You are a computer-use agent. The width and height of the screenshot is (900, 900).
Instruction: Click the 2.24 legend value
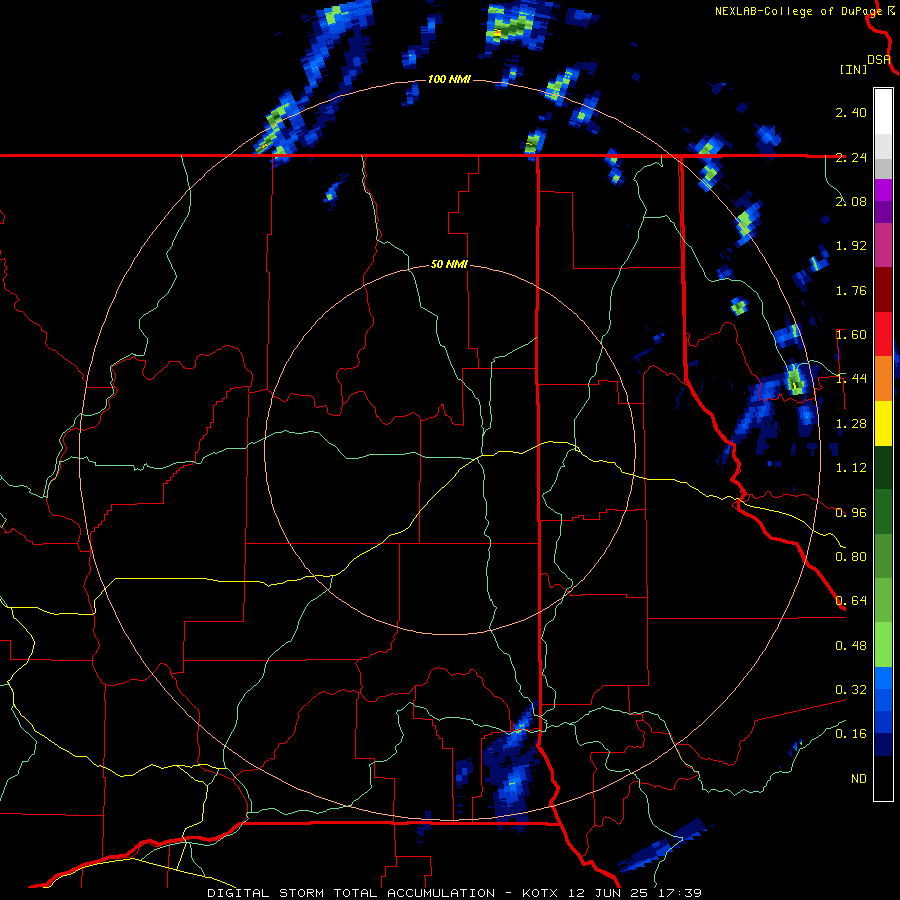851,157
